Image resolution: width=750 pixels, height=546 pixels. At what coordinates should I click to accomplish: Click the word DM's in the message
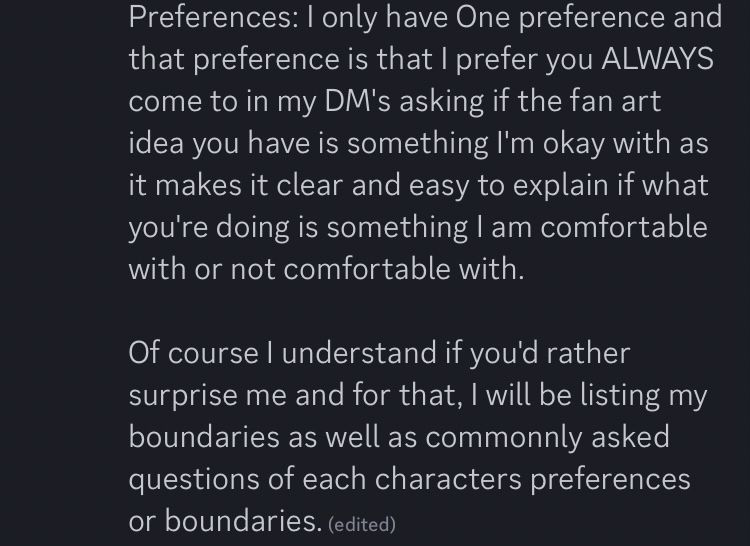pos(357,101)
